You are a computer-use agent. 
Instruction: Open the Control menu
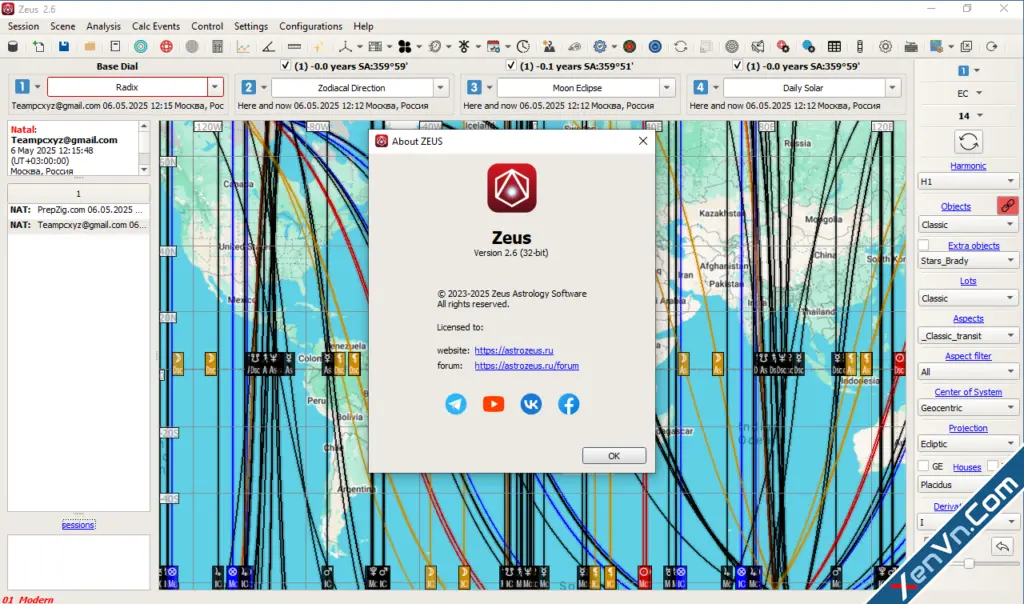click(x=207, y=26)
